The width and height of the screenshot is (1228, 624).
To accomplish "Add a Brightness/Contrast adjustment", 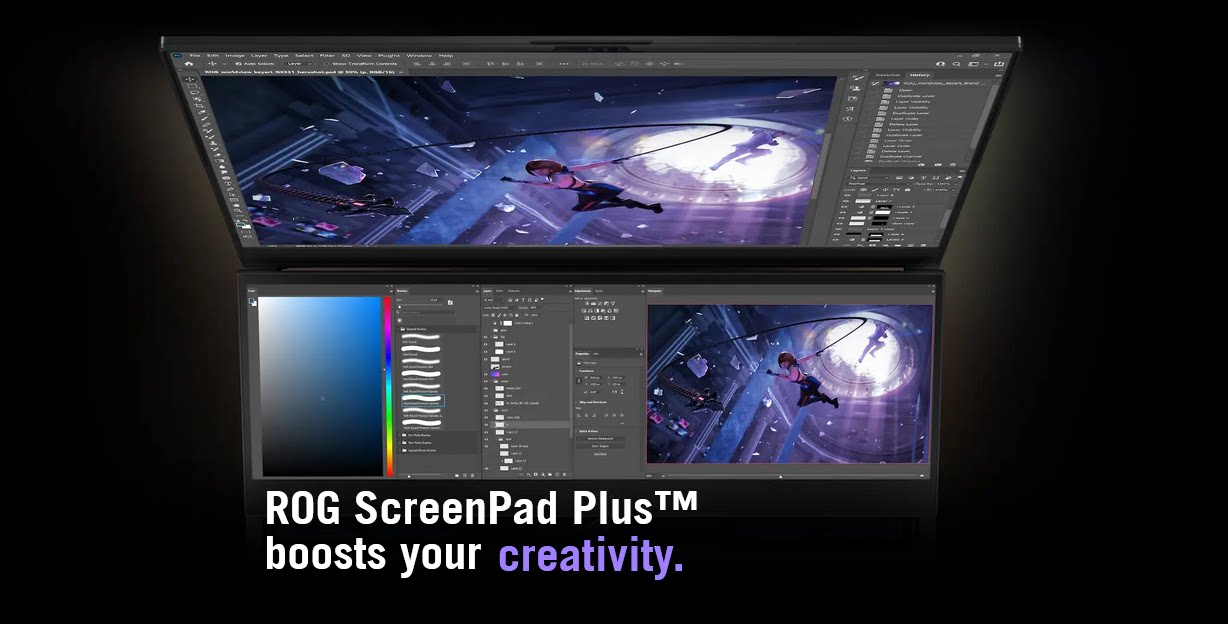I will point(587,304).
